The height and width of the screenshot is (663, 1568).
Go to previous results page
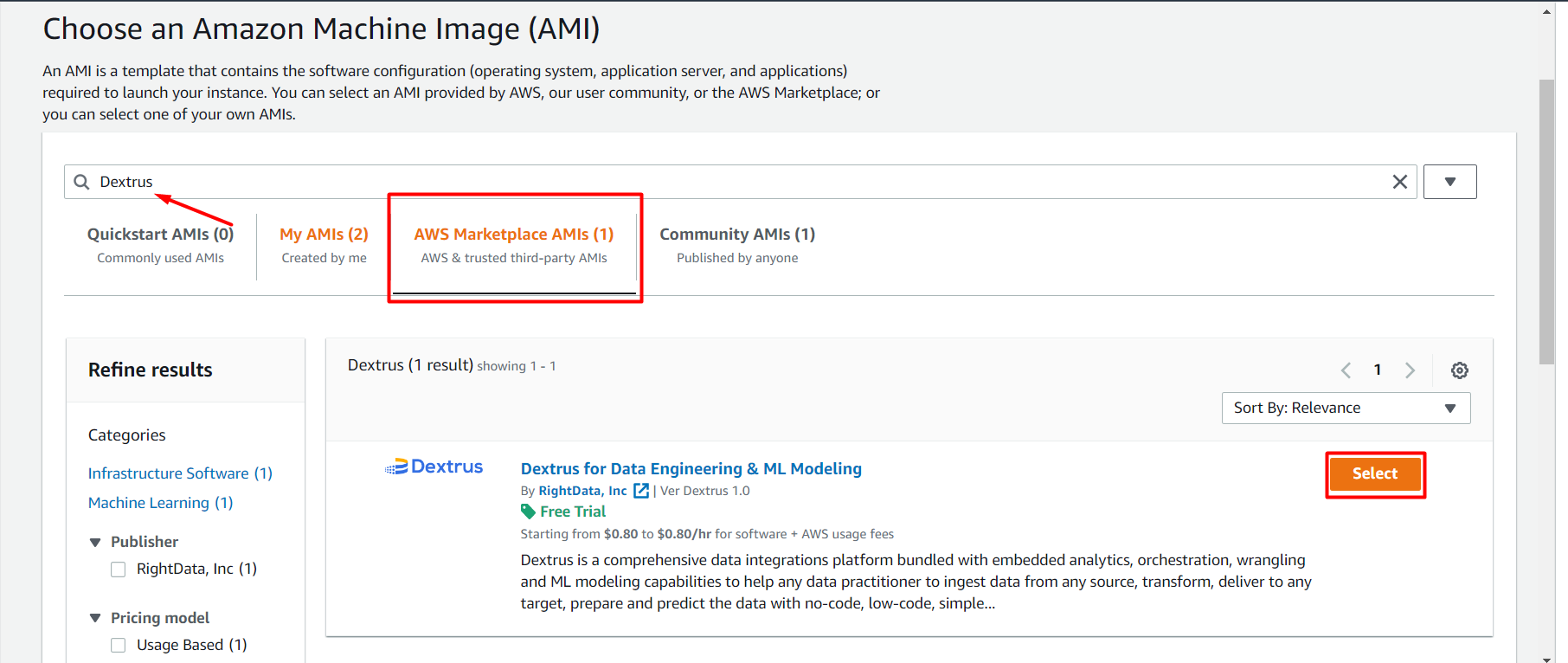pos(1346,370)
